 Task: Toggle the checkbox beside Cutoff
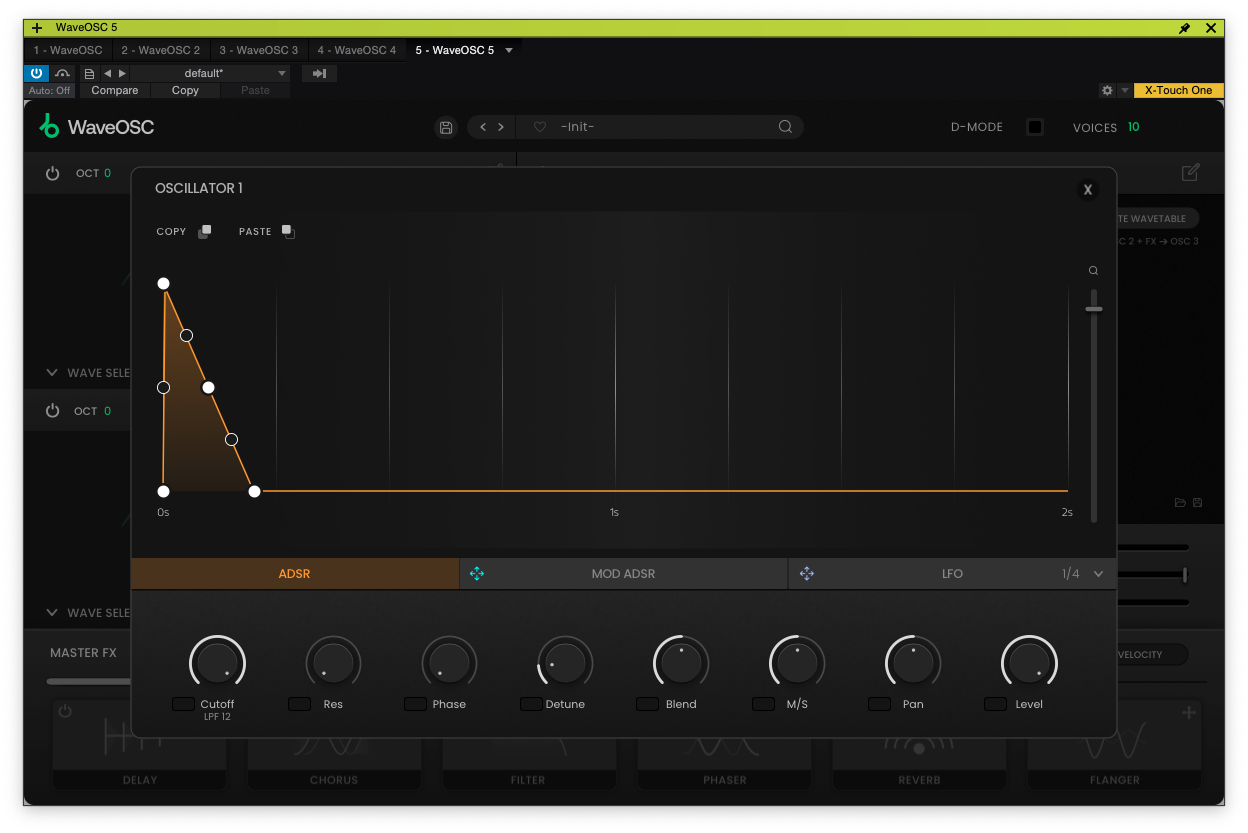pyautogui.click(x=183, y=704)
